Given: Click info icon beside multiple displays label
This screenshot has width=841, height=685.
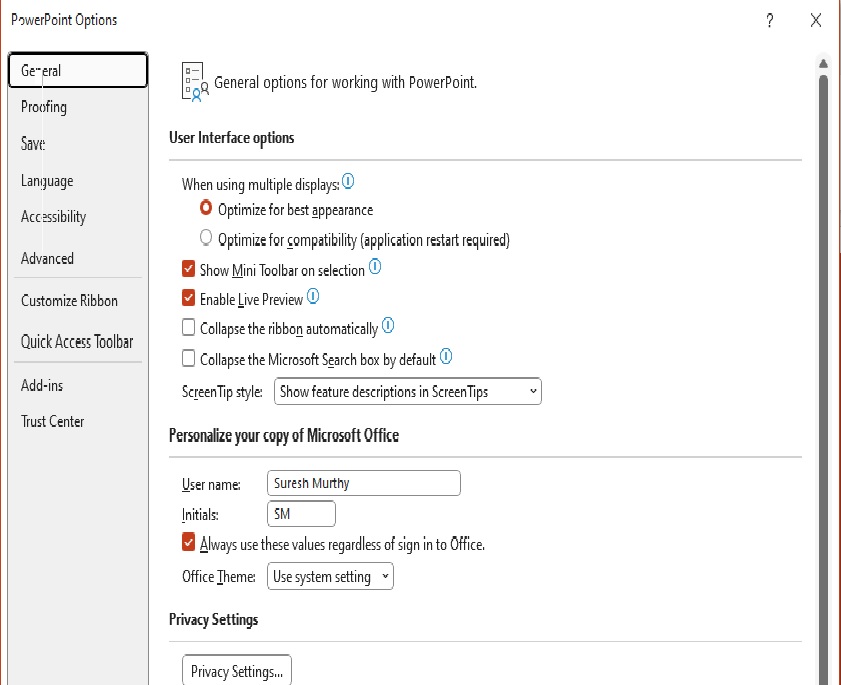Looking at the screenshot, I should click(x=348, y=181).
